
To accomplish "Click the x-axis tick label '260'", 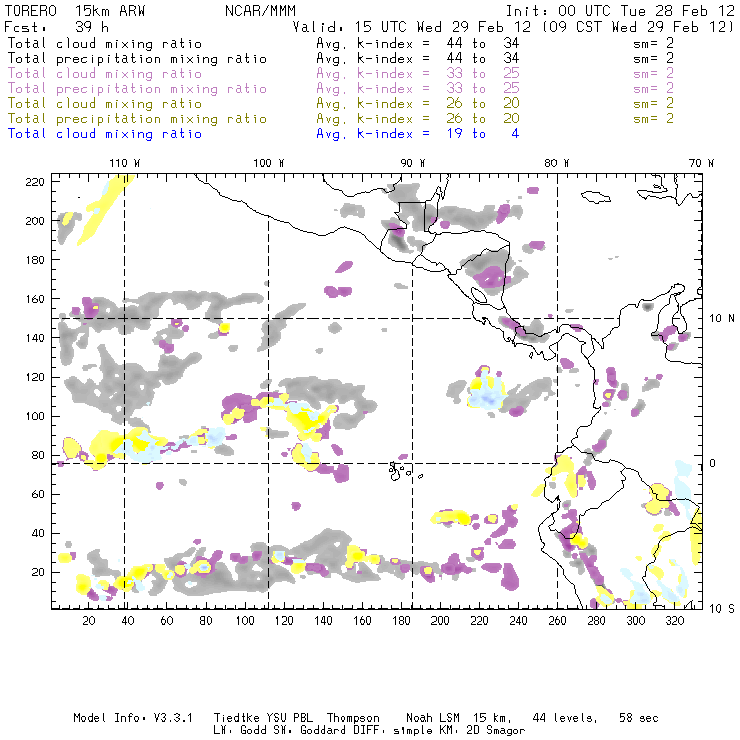I will [557, 621].
